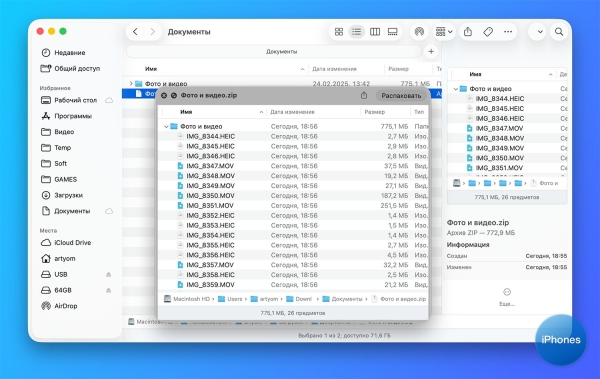This screenshot has height=379, width=600.
Task: Switch to gallery view
Action: tap(393, 32)
